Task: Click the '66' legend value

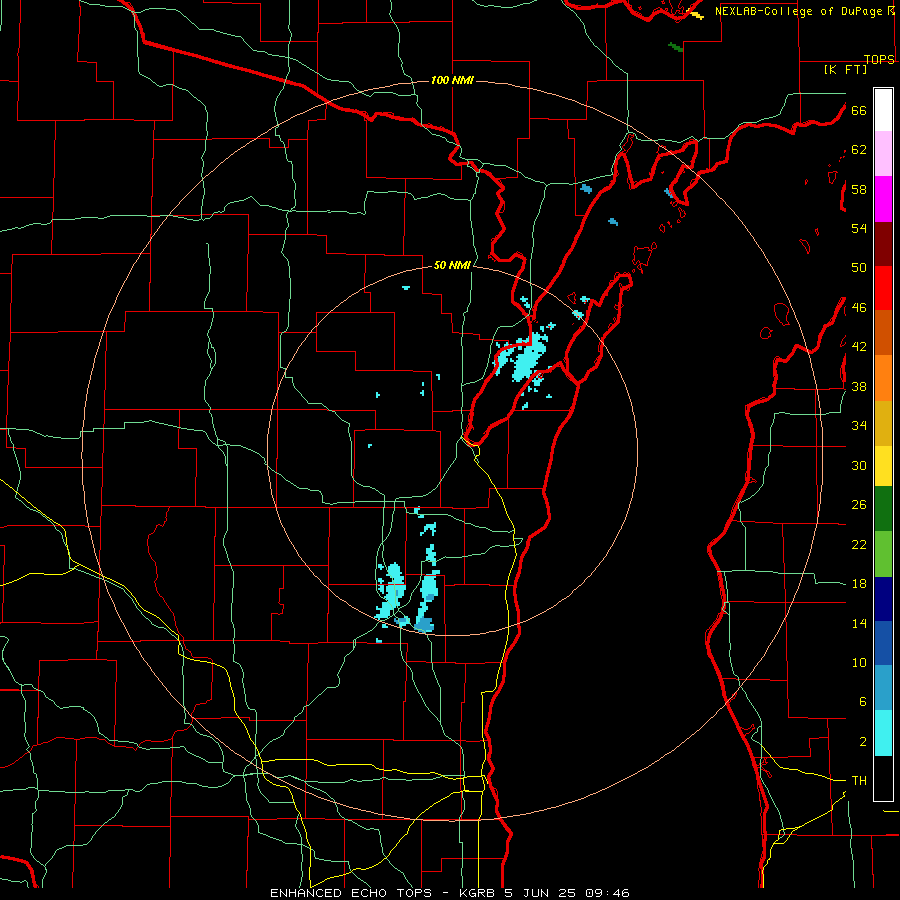Action: (859, 110)
